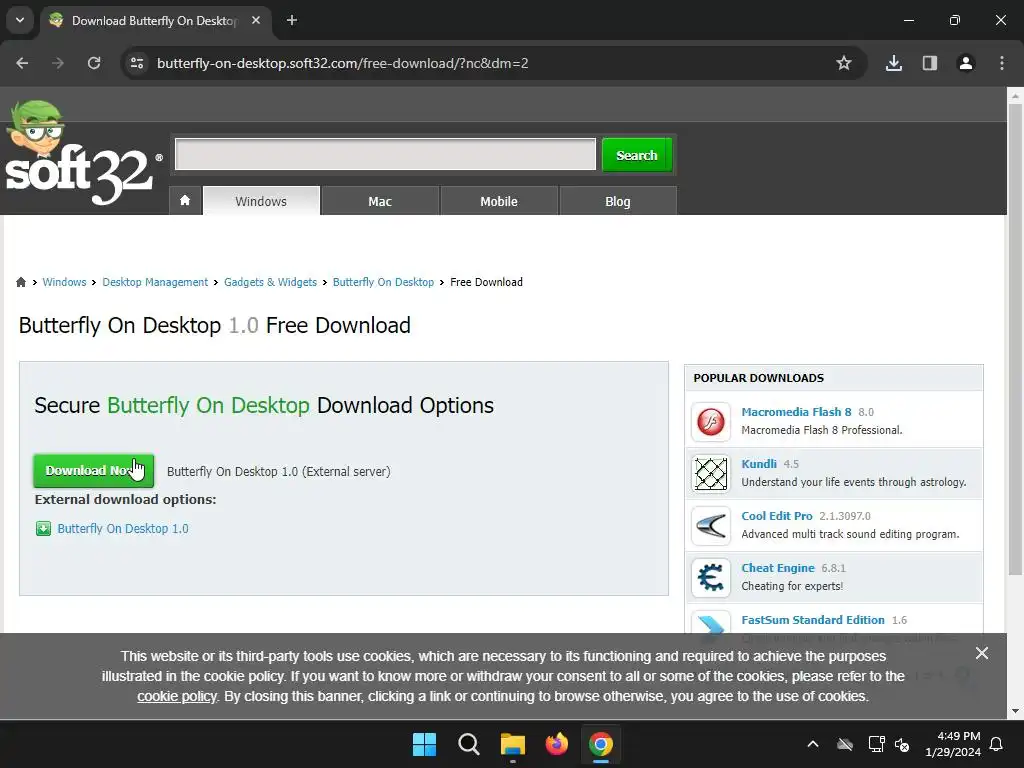Open the Kundli link
This screenshot has height=768, width=1024.
[759, 464]
